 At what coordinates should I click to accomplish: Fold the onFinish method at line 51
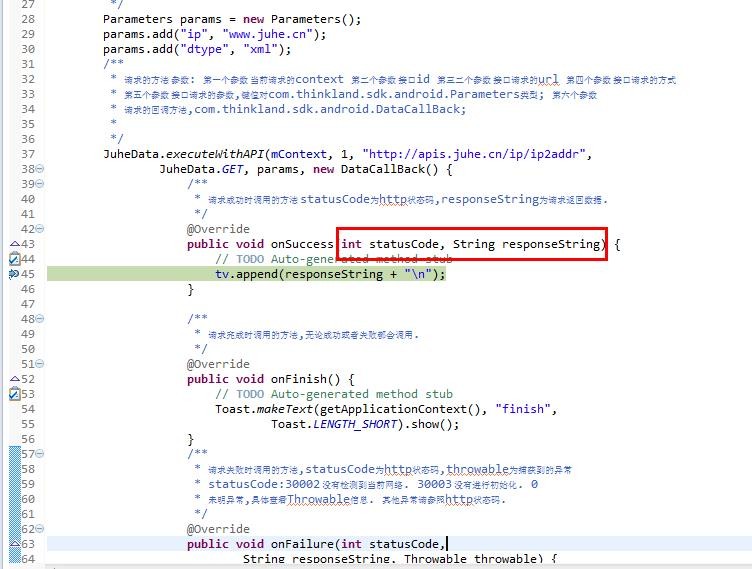pos(40,364)
